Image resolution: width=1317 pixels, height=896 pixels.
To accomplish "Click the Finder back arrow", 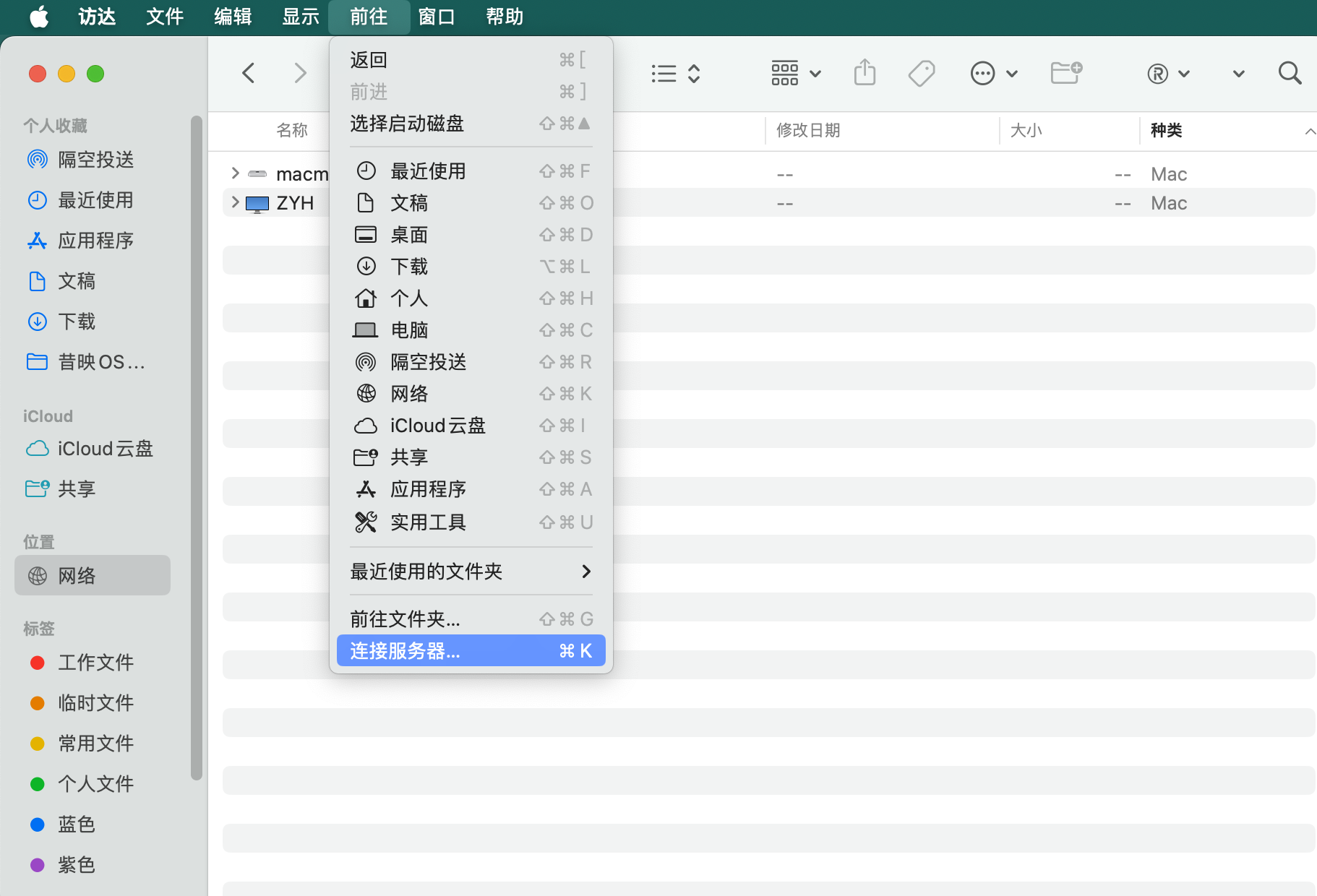I will (249, 73).
